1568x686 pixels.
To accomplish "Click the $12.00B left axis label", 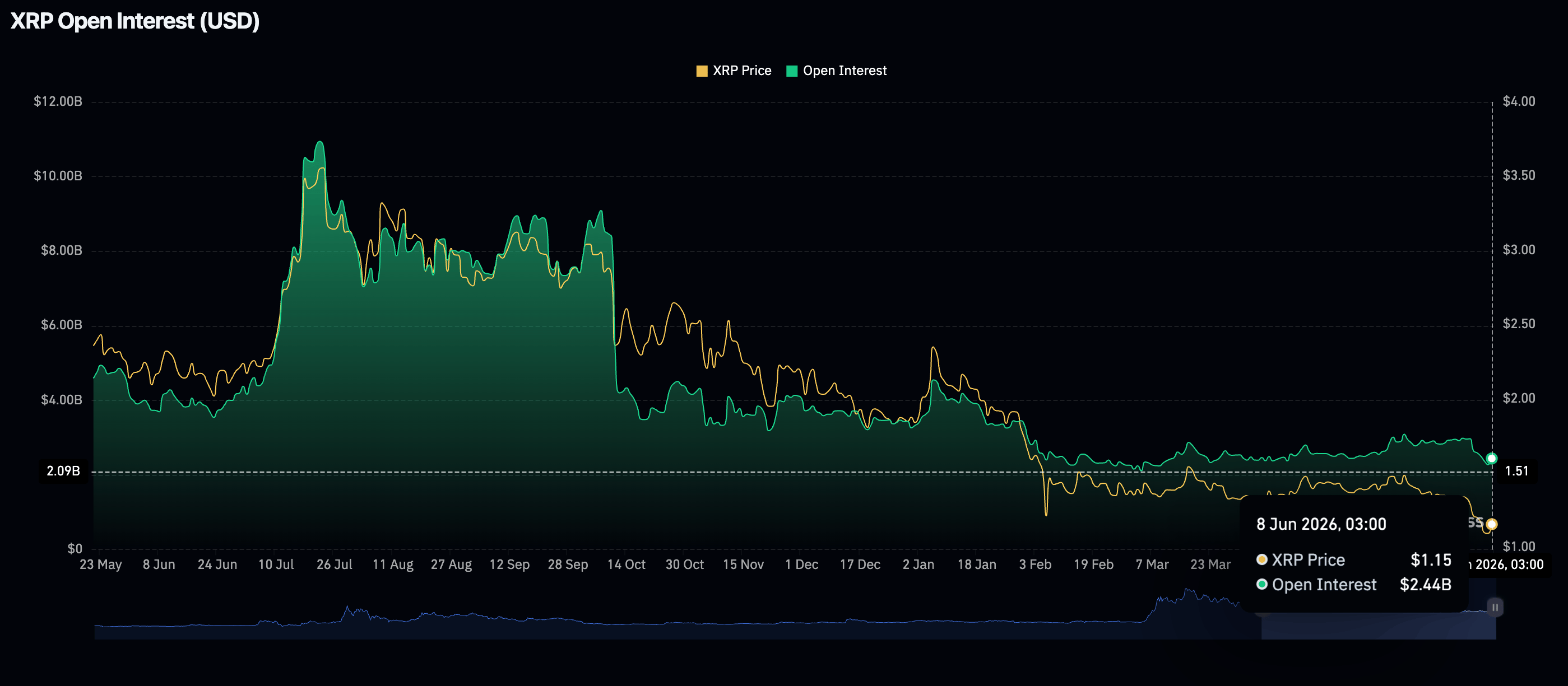I will click(58, 101).
